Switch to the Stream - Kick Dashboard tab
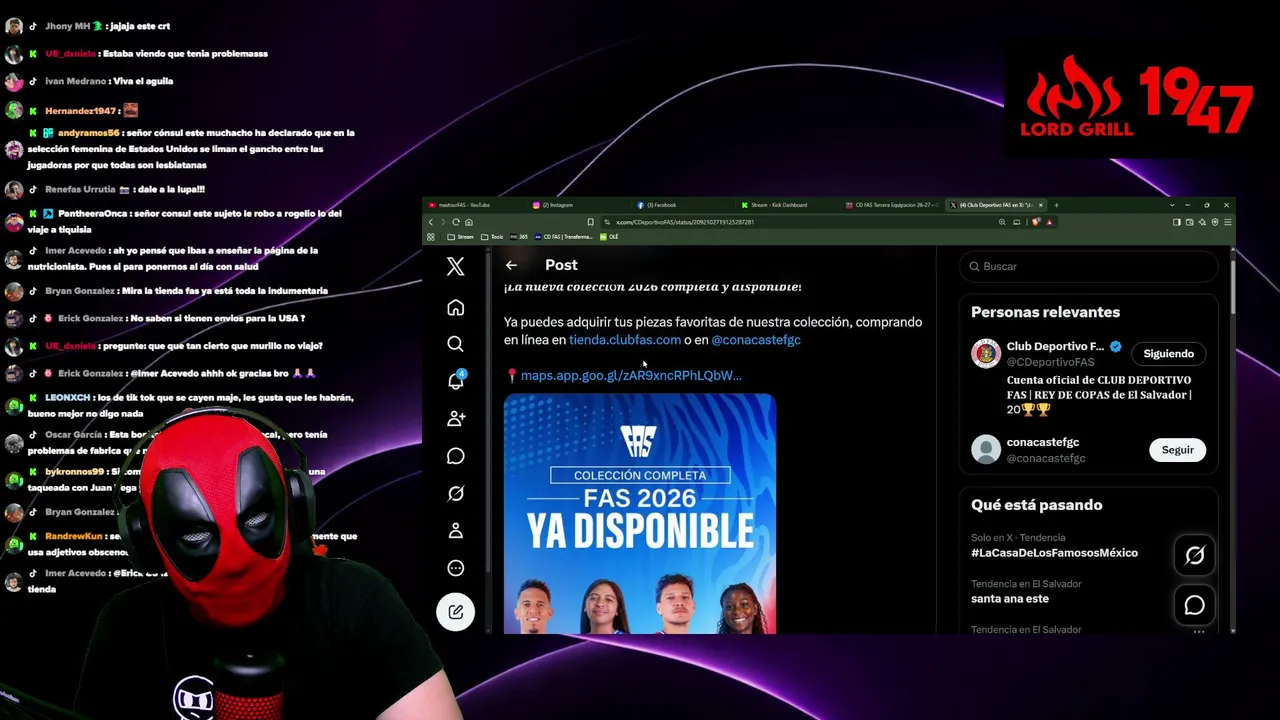 [x=785, y=205]
